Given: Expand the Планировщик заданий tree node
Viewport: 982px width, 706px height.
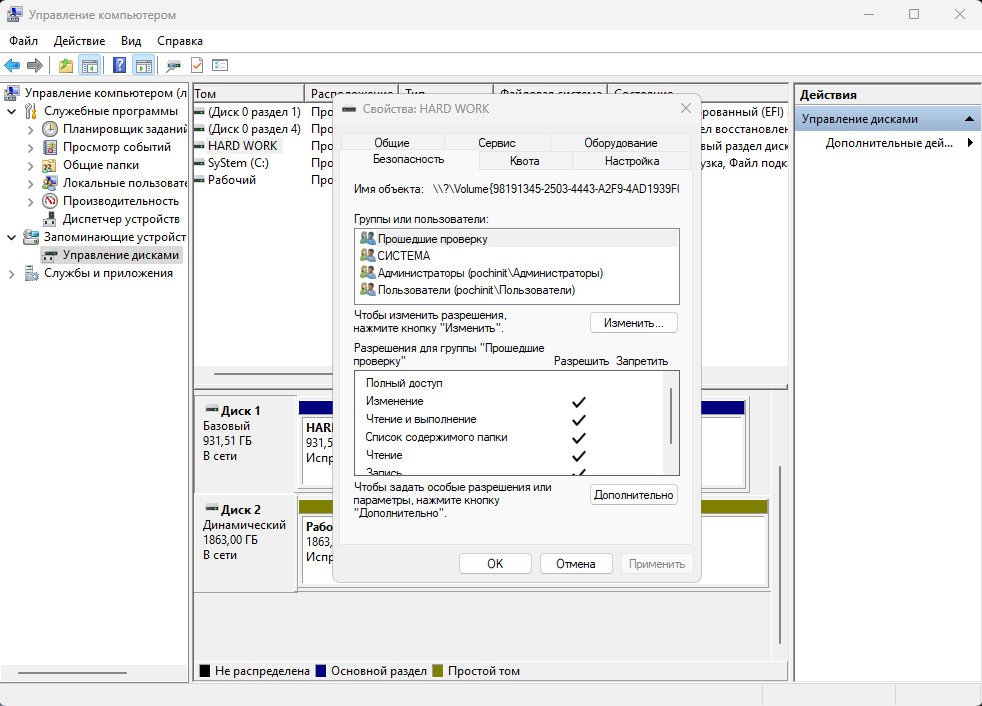Looking at the screenshot, I should [31, 130].
